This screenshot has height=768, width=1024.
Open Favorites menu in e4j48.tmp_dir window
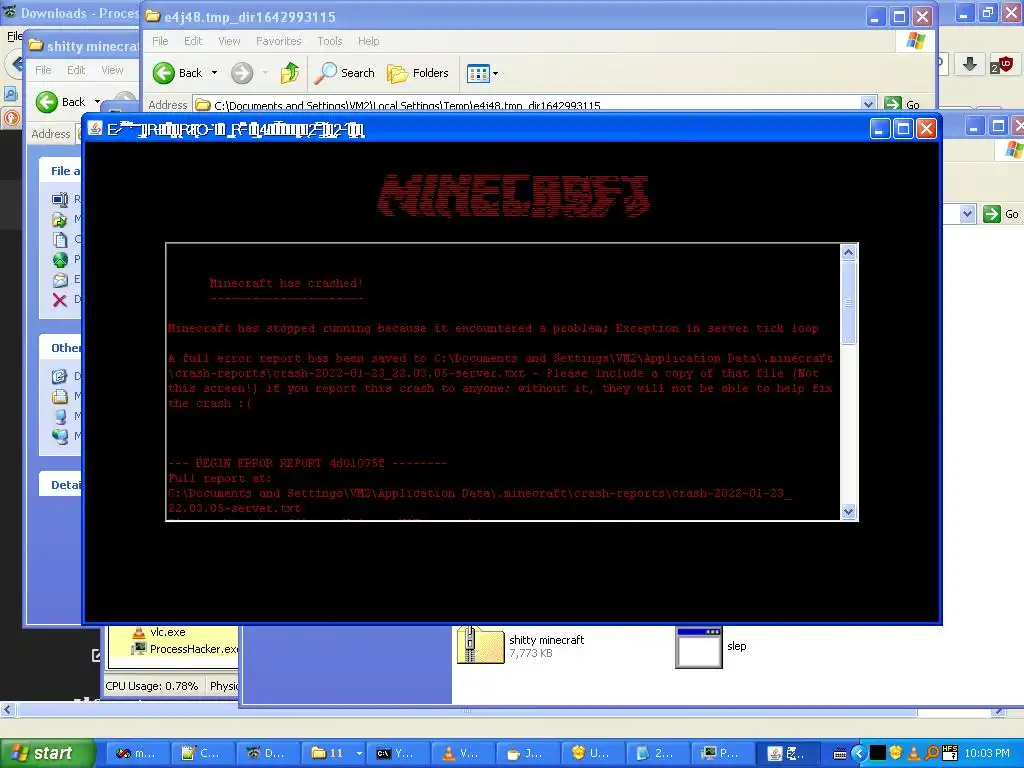279,41
